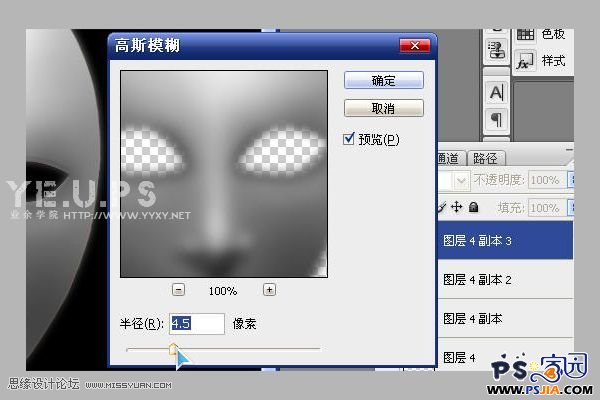Open the Paragraph panel (¶ icon)
Viewport: 600px width, 400px height.
tap(497, 120)
